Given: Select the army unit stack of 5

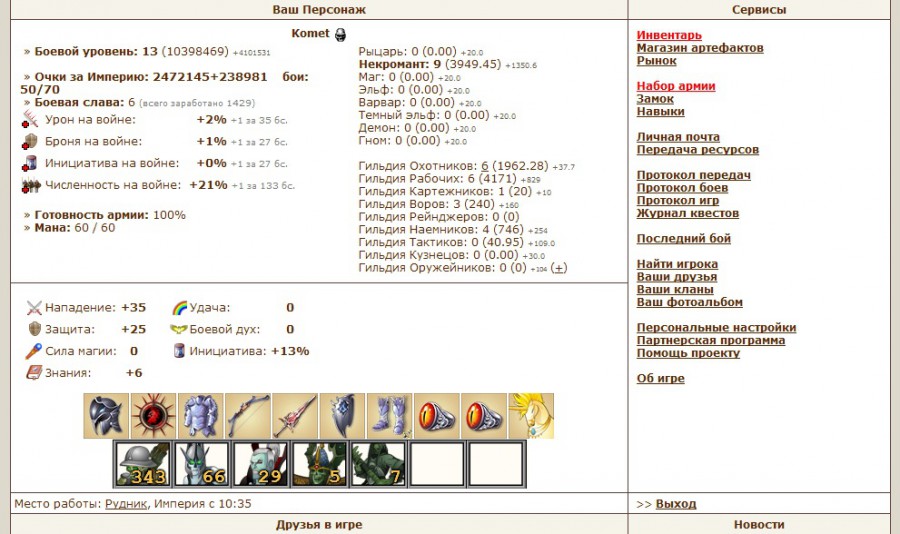Looking at the screenshot, I should tap(320, 465).
